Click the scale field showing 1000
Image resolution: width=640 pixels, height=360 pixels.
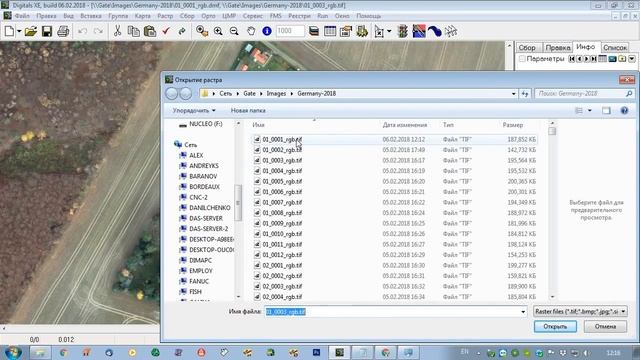tap(290, 31)
